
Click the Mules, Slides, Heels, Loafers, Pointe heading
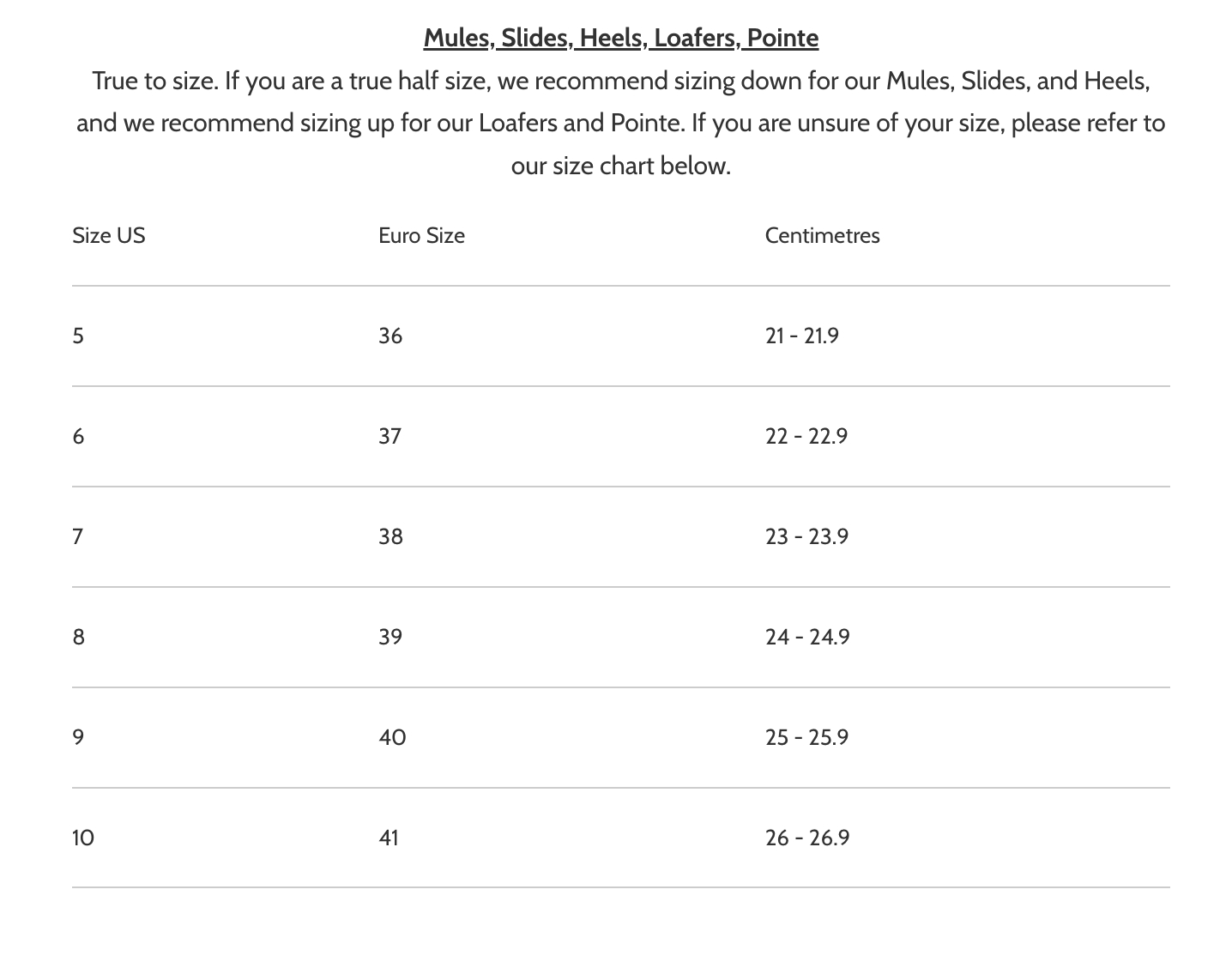point(621,38)
